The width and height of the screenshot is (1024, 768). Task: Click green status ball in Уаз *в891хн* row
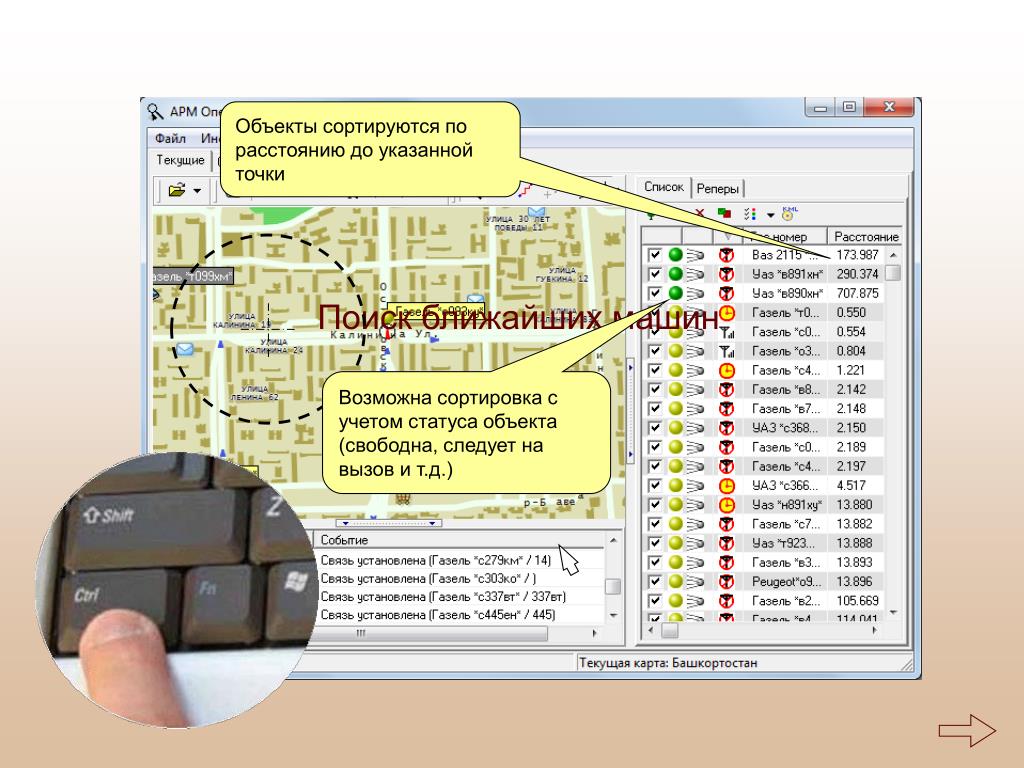[675, 274]
